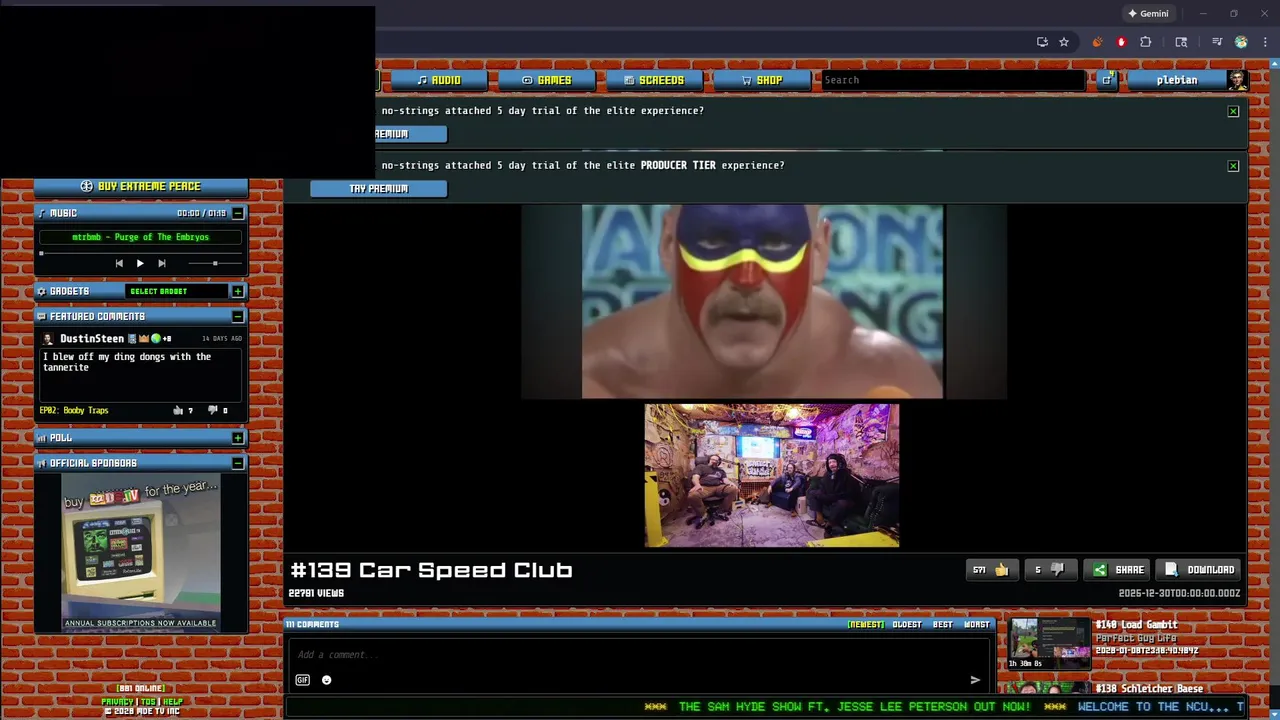Open #140 Load Gambit video thumbnail

pos(1049,644)
